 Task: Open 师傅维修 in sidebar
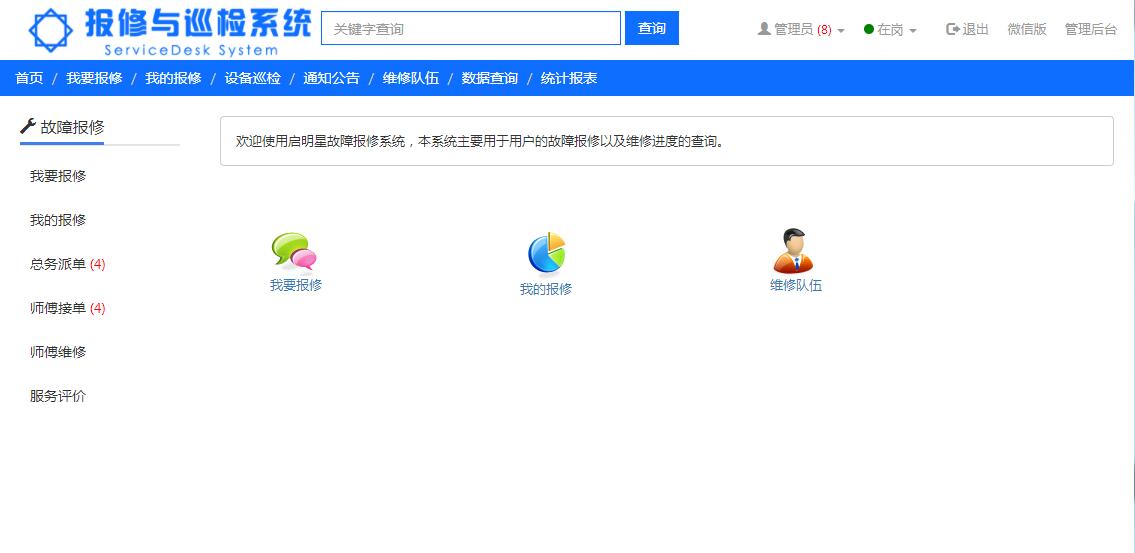[58, 353]
